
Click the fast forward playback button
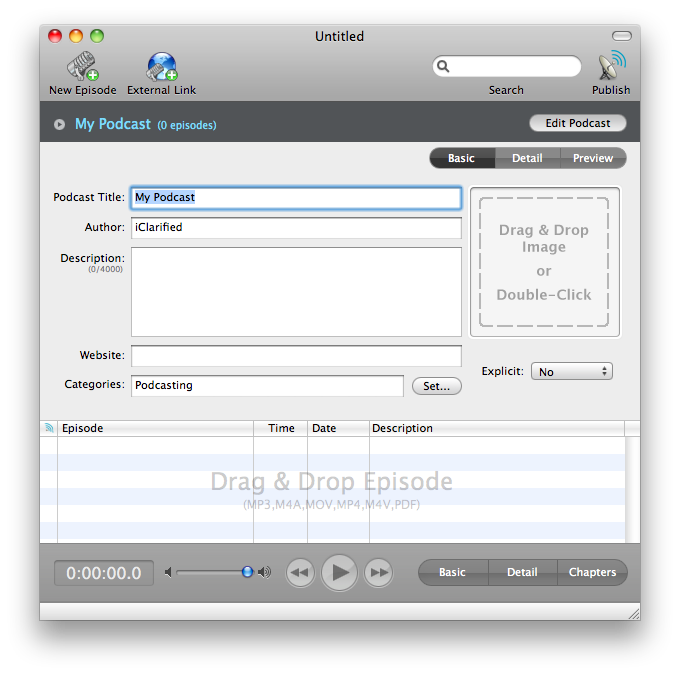379,573
